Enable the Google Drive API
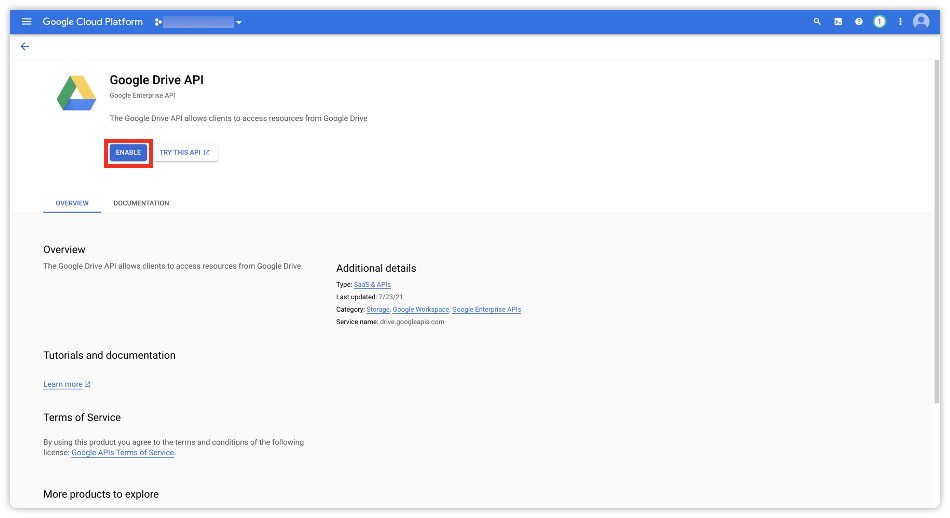 pos(128,153)
